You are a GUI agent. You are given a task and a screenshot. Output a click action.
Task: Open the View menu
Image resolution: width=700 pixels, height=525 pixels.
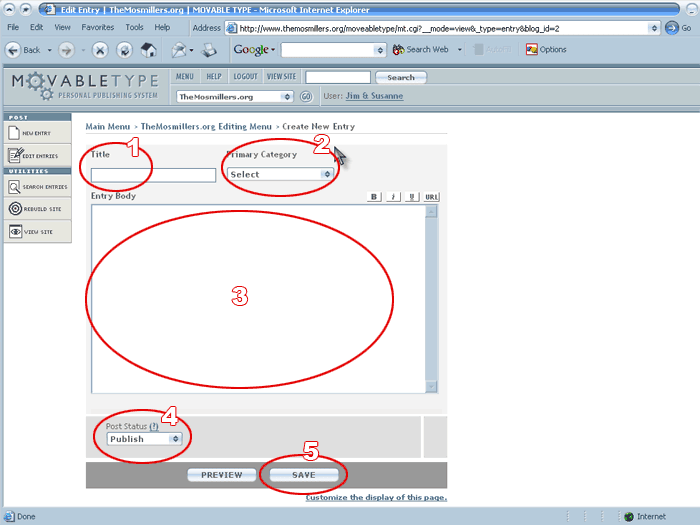[x=62, y=27]
